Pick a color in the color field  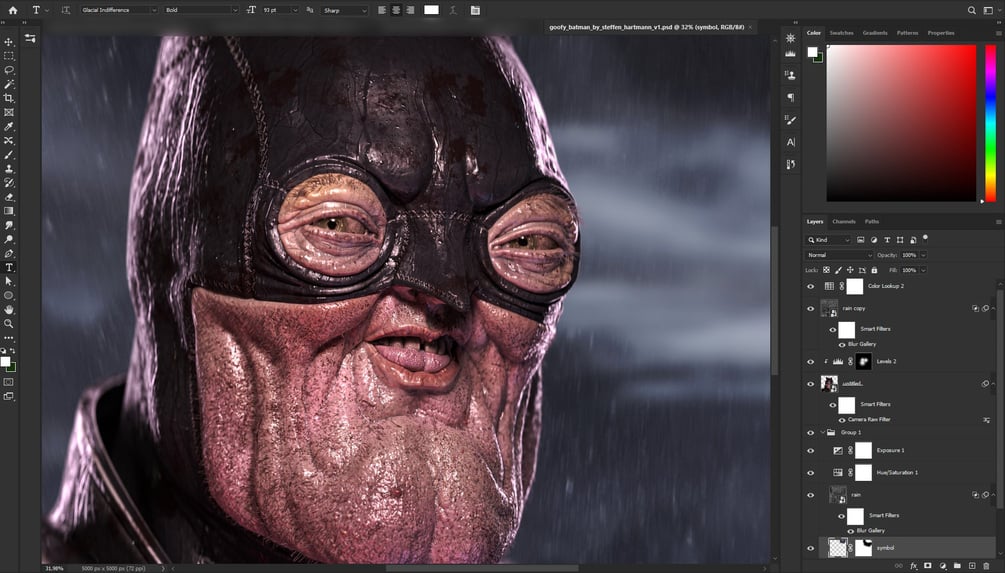click(x=901, y=123)
